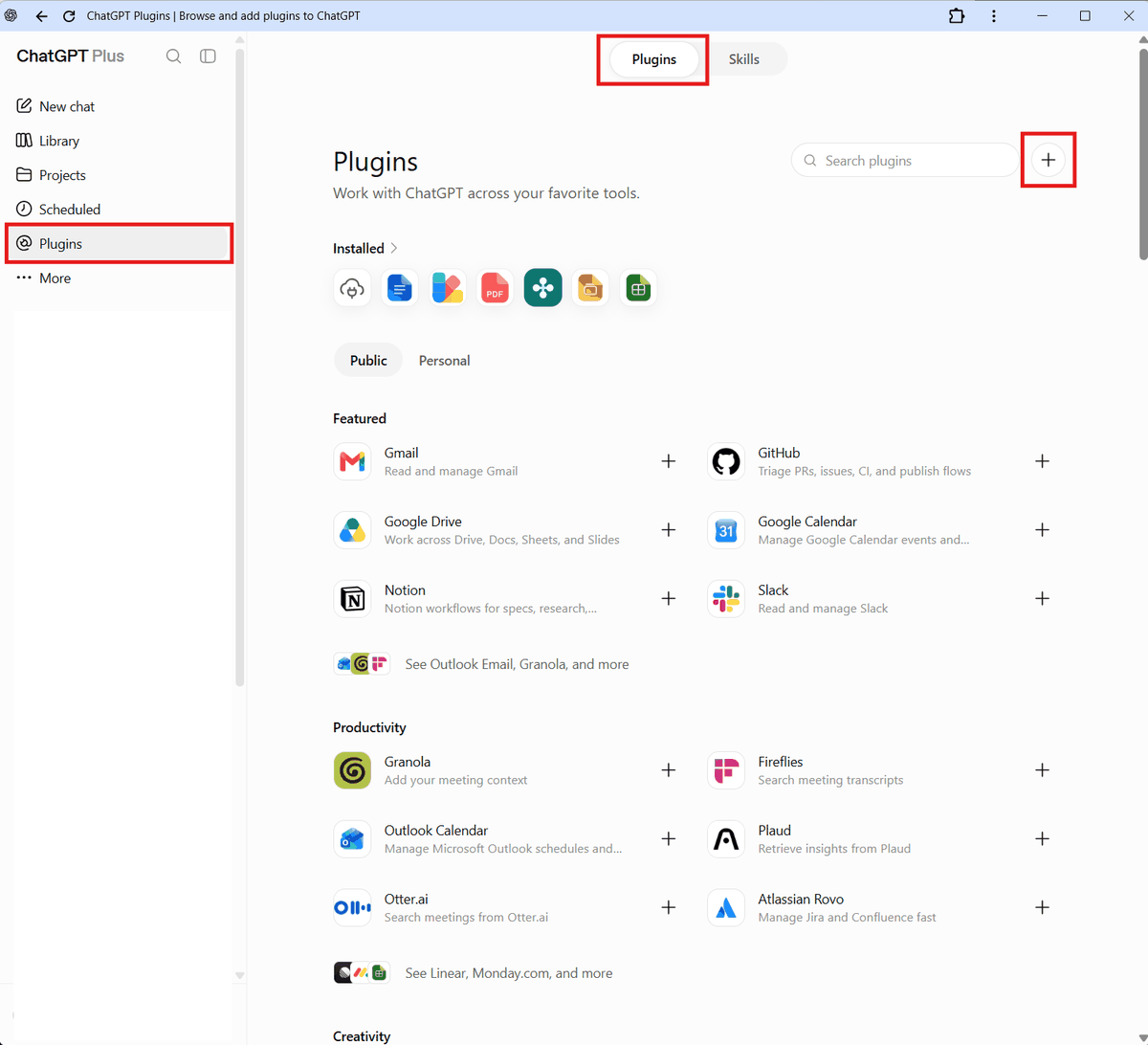This screenshot has width=1148, height=1045.
Task: Reload the page from the title bar
Action: [x=69, y=16]
